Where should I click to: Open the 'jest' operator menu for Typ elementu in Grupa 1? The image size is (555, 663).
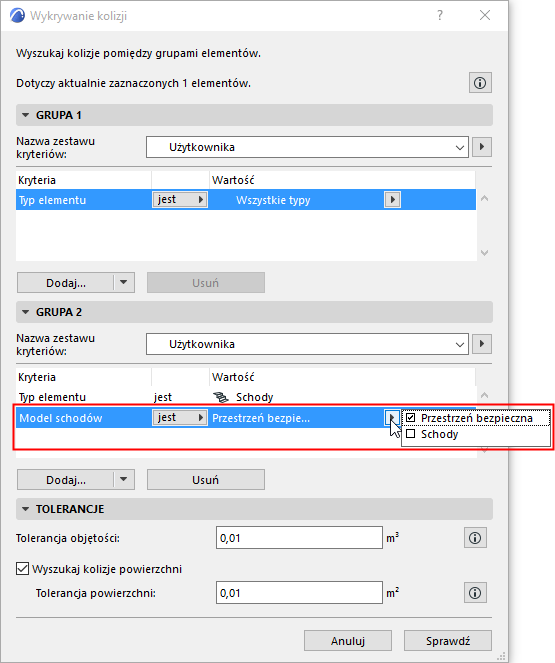pos(180,199)
